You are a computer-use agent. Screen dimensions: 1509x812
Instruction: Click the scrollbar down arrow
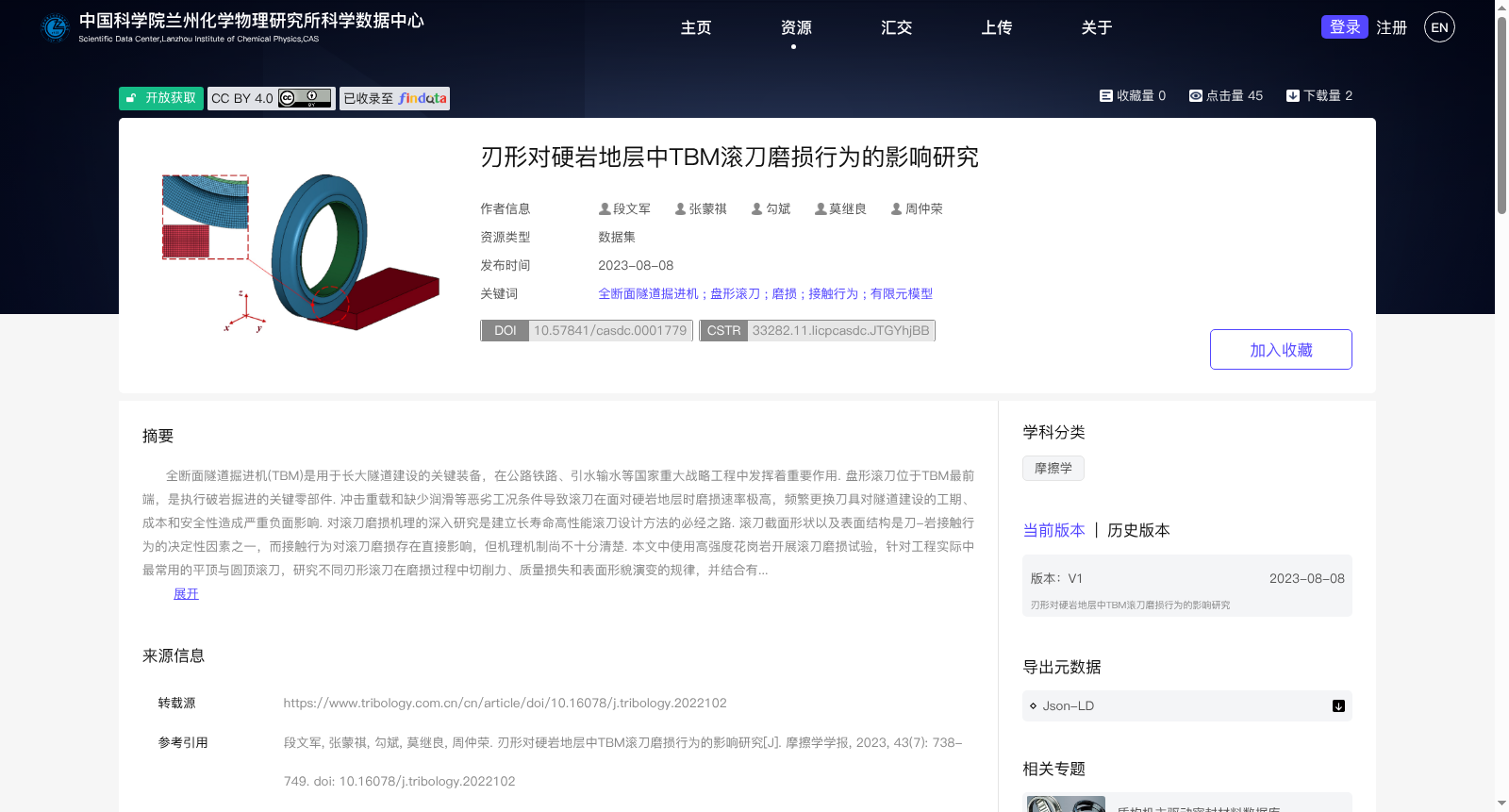click(1501, 804)
